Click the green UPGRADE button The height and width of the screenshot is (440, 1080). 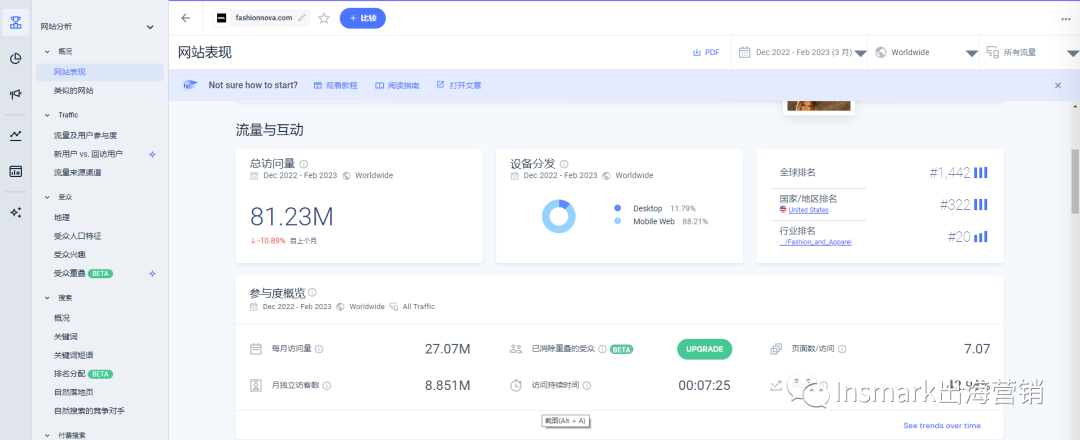705,349
